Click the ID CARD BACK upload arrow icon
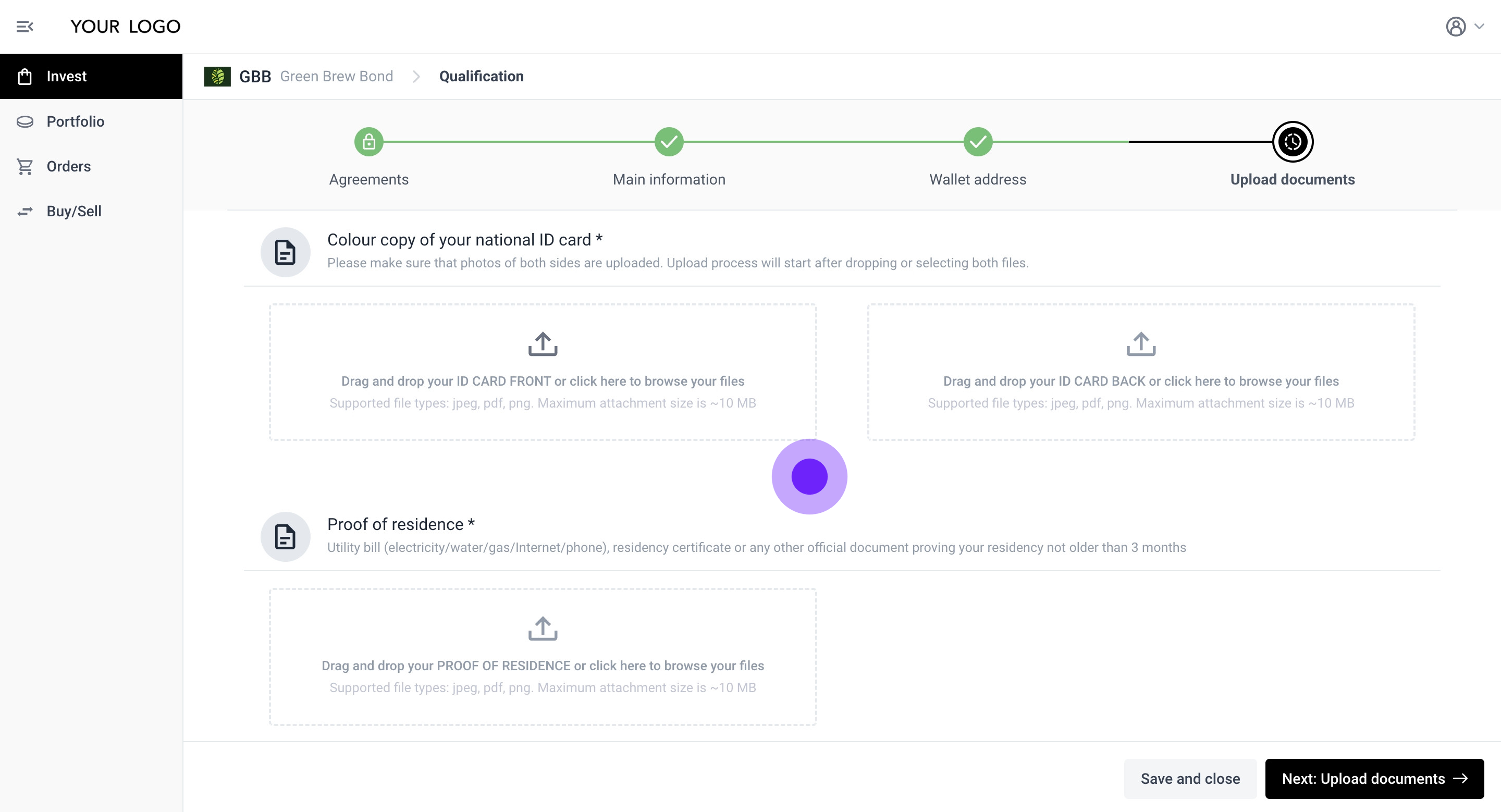Image resolution: width=1501 pixels, height=812 pixels. [x=1141, y=343]
